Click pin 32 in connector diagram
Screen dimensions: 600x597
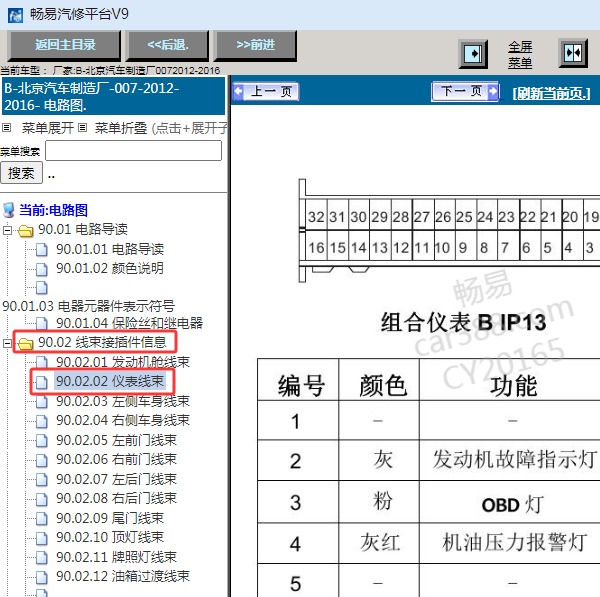316,217
